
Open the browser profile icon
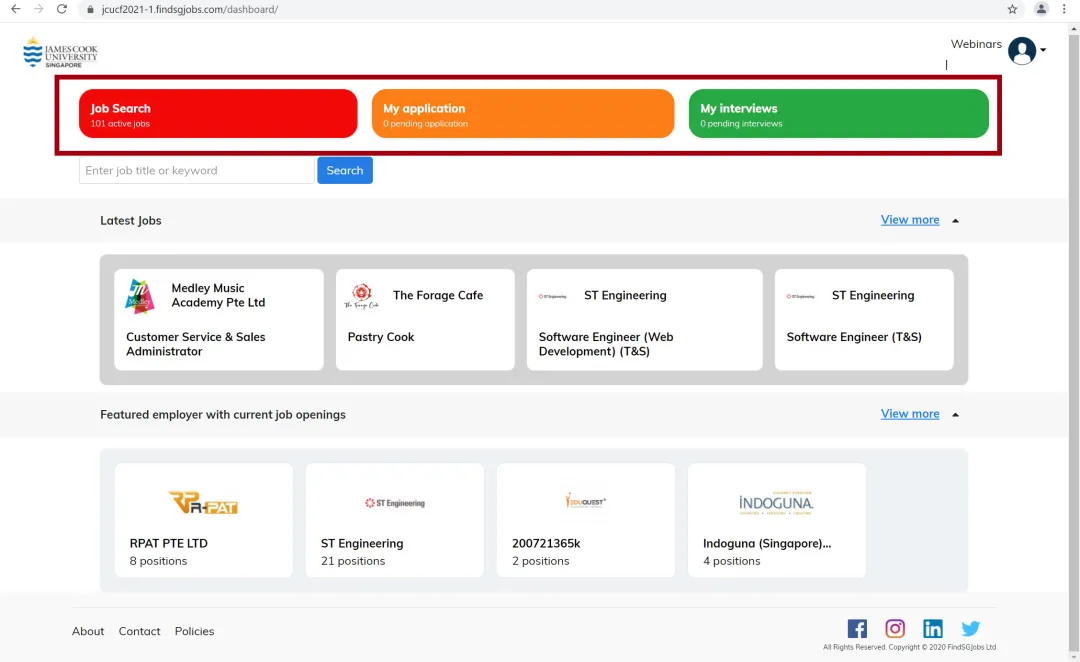tap(1041, 9)
